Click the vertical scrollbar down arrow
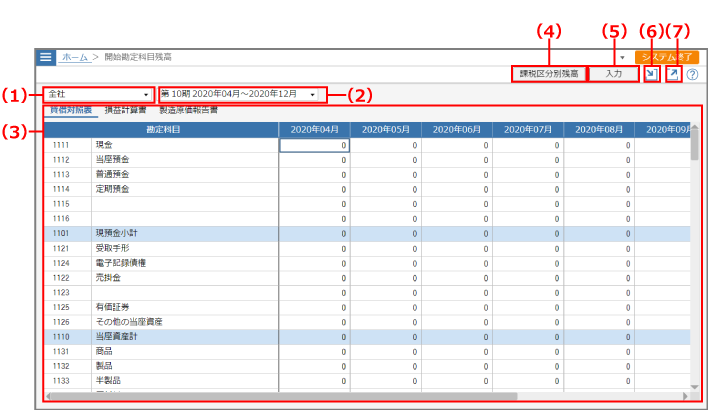Screen dimensions: 708x410 694,386
